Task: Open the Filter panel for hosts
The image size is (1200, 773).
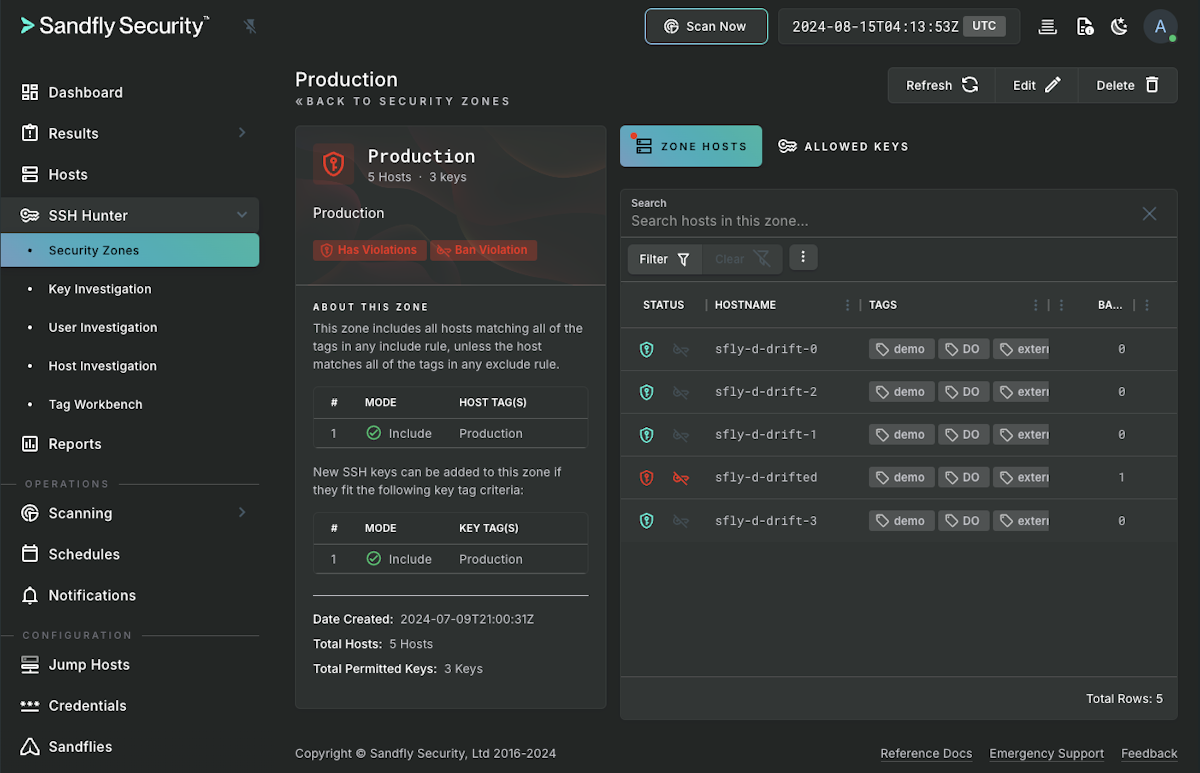Action: [x=665, y=259]
